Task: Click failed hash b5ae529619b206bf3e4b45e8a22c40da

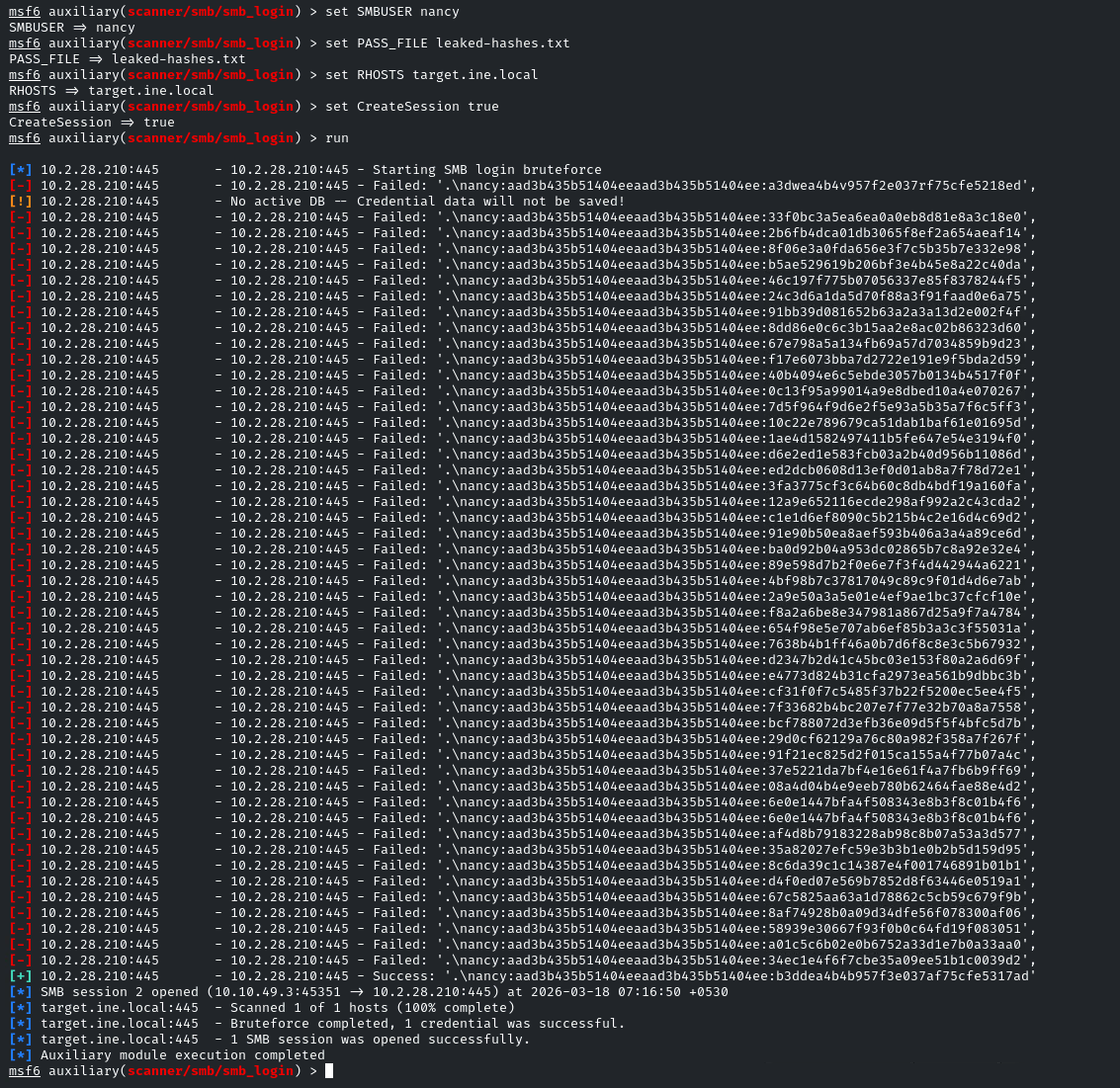Action: tap(895, 264)
